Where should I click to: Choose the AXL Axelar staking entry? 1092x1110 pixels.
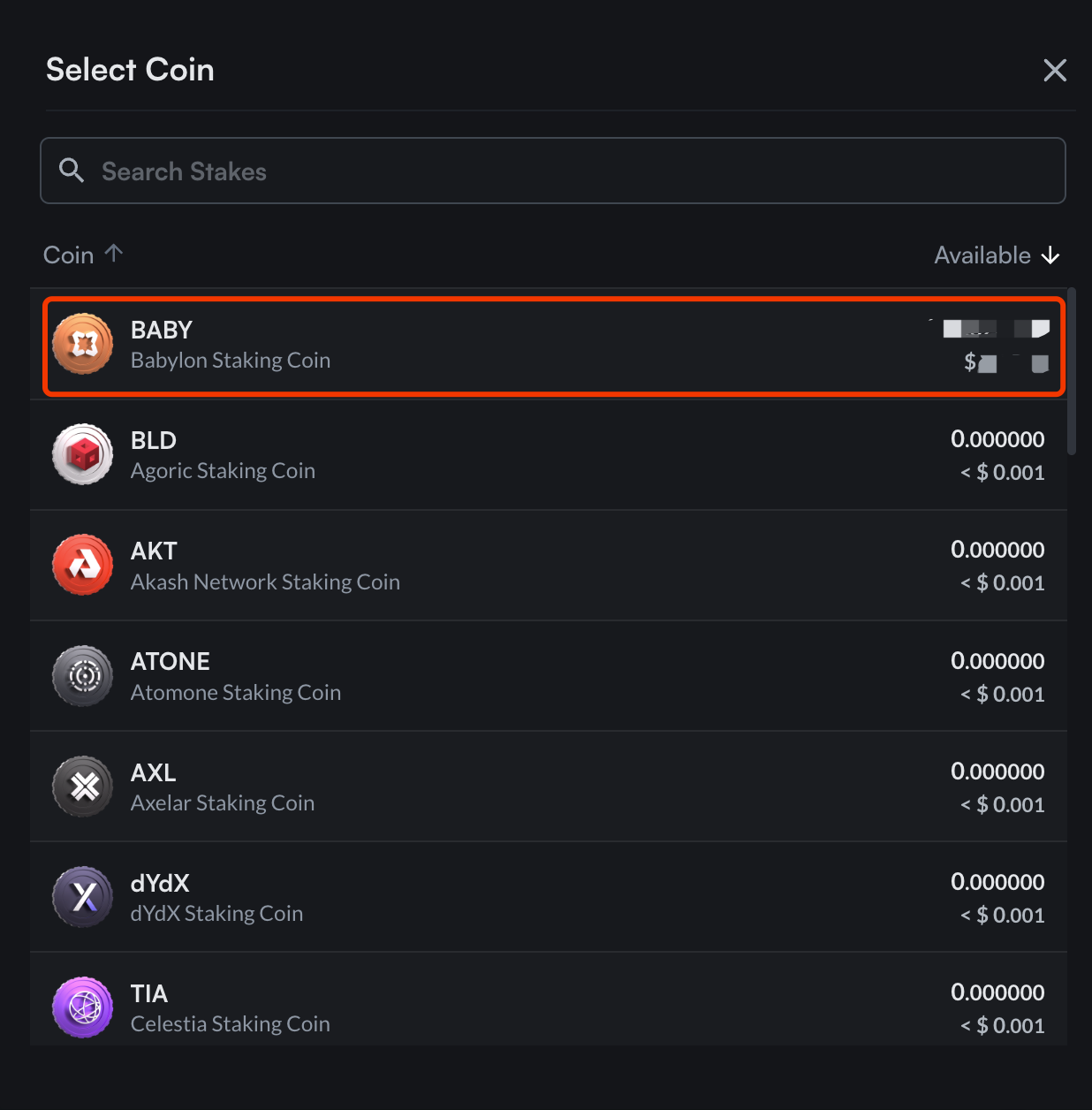coord(442,786)
